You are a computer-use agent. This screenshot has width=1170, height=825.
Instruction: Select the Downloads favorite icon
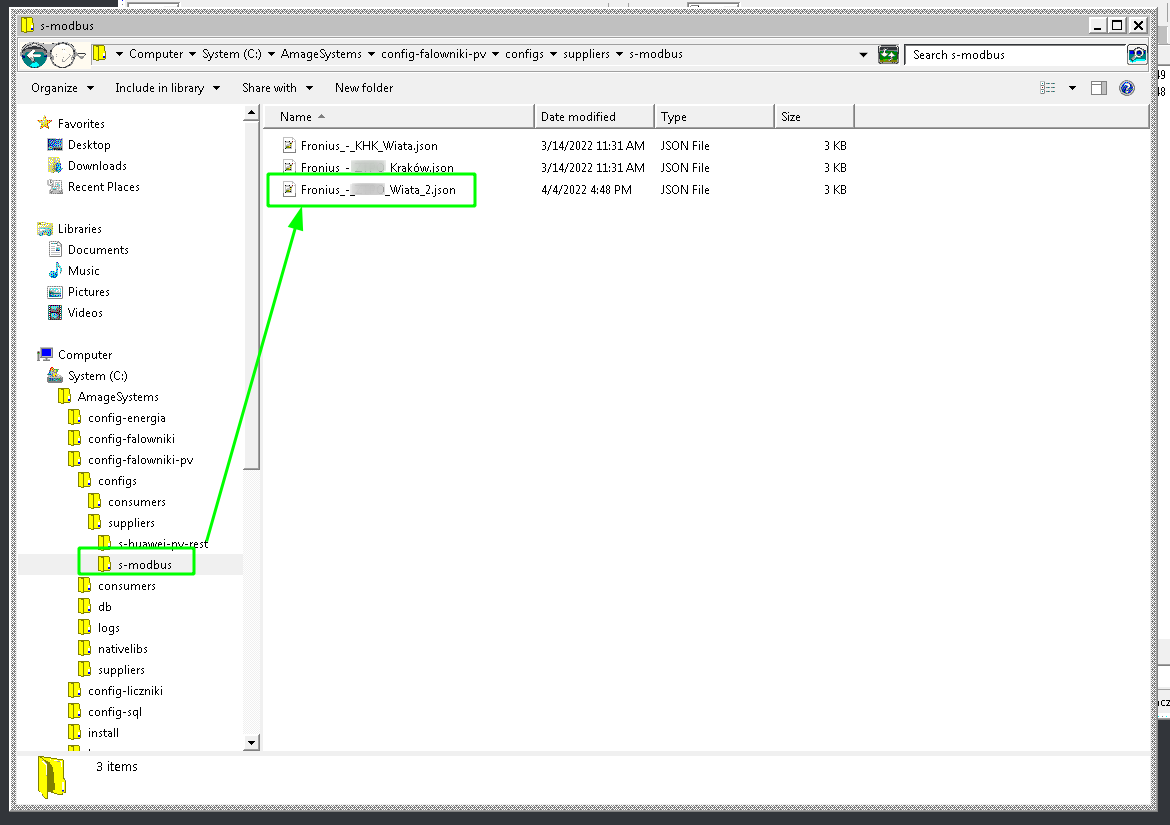[x=55, y=166]
